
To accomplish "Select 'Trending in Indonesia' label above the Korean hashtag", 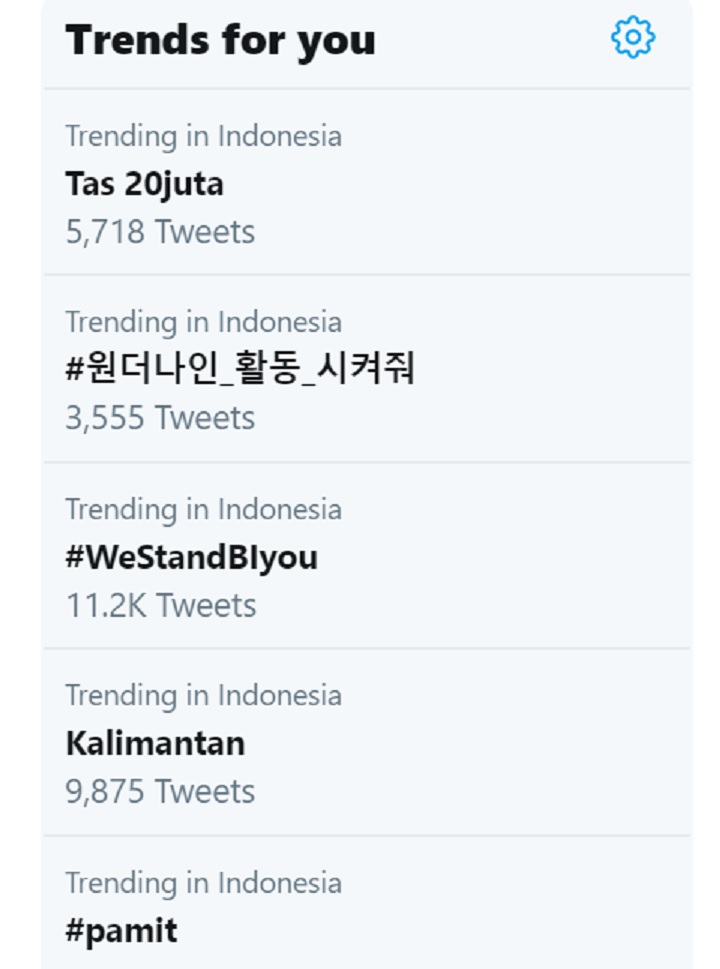I will click(x=203, y=323).
